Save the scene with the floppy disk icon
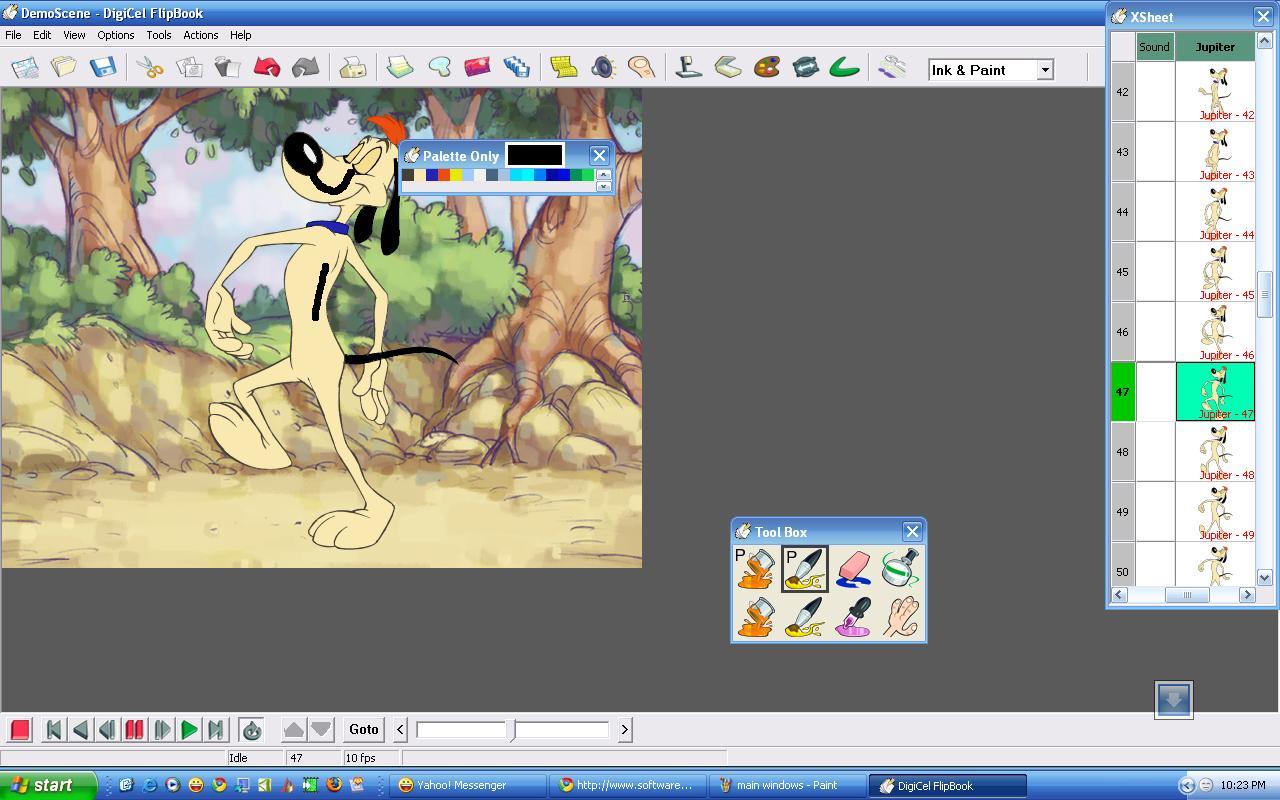Screen dimensions: 1280x800 tap(102, 67)
